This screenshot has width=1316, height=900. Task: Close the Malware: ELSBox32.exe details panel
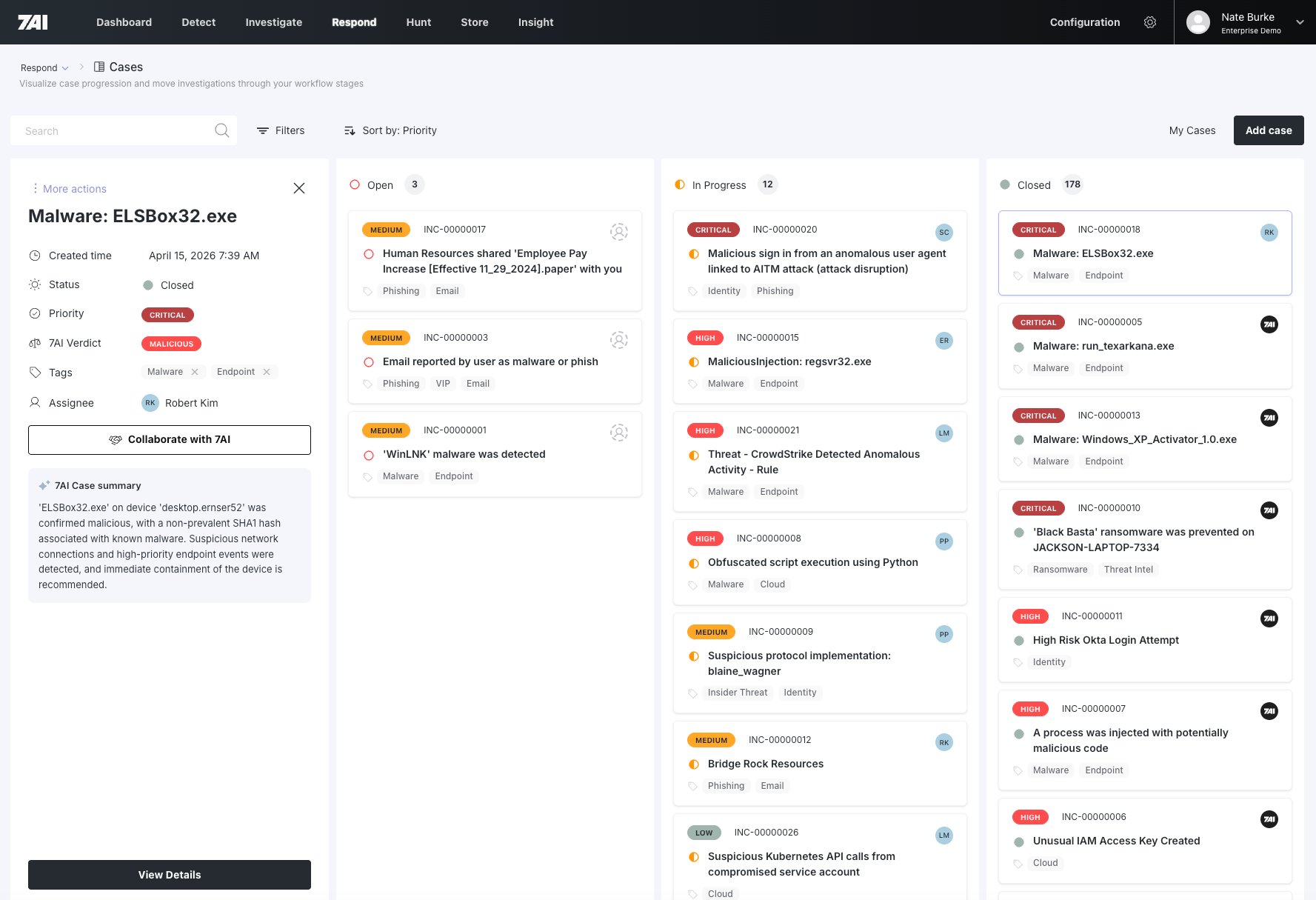tap(299, 188)
